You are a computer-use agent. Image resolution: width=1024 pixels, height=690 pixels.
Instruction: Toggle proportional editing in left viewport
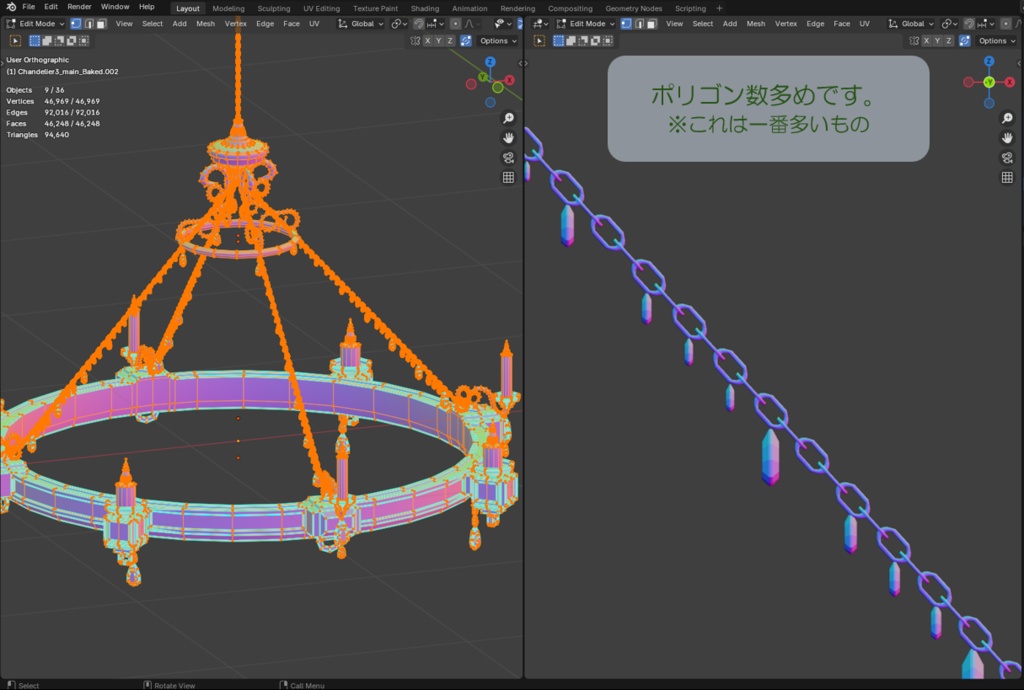point(456,24)
